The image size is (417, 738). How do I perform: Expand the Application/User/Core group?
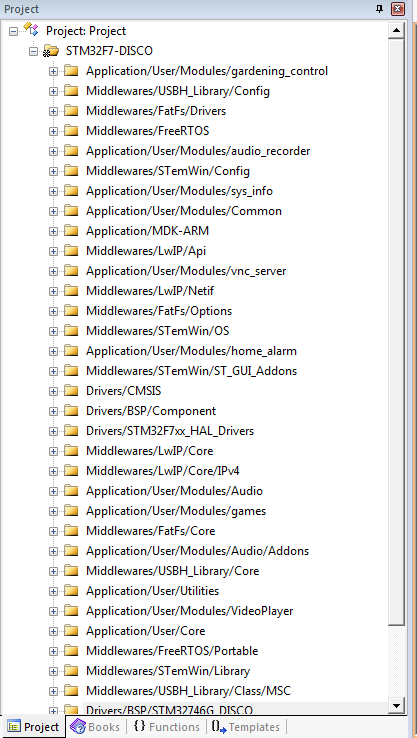(x=53, y=631)
